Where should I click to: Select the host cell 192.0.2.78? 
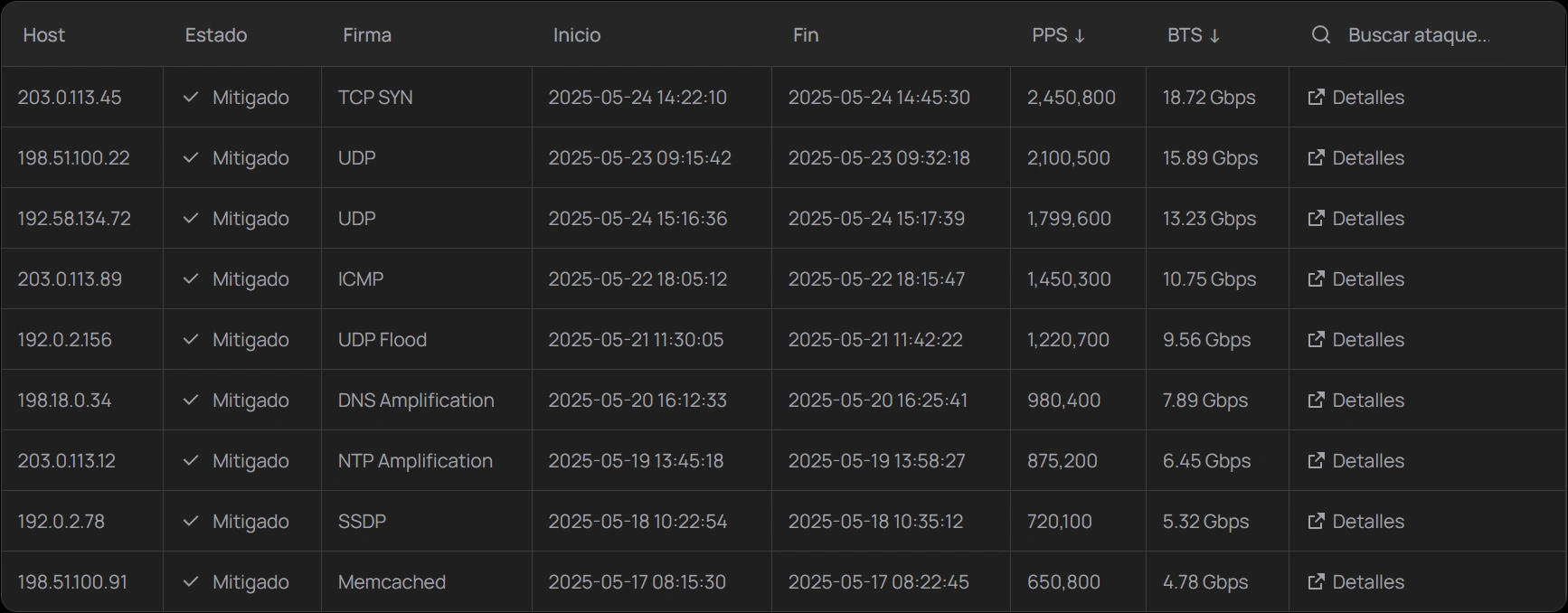click(61, 521)
